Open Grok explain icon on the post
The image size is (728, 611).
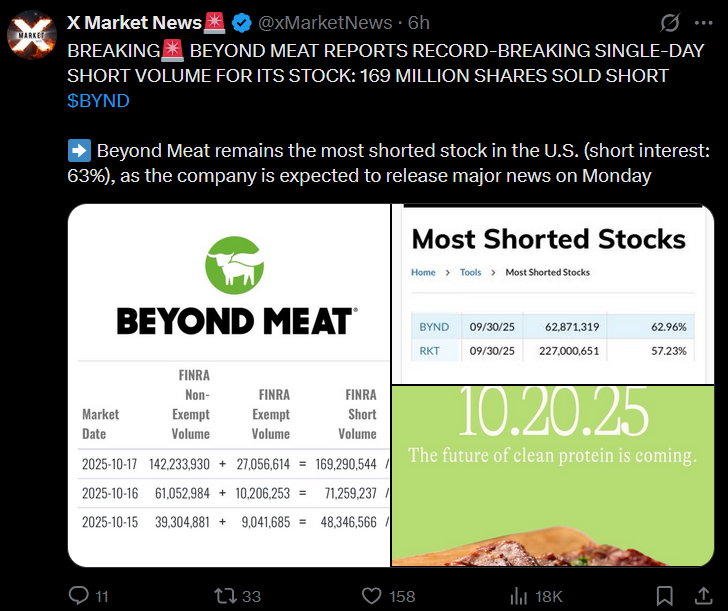point(670,22)
